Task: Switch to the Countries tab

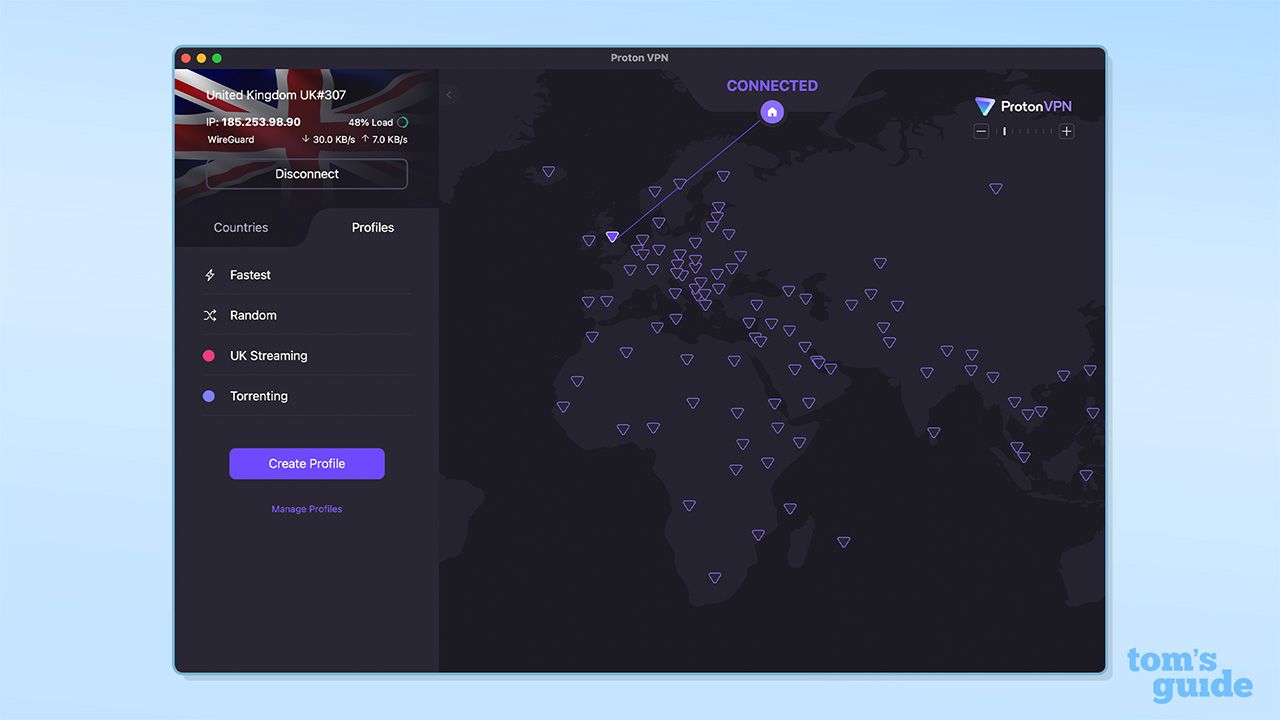Action: tap(241, 227)
